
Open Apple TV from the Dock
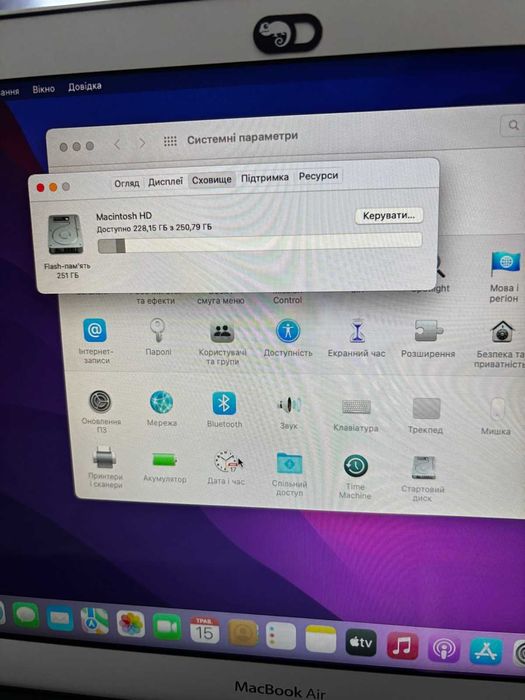click(361, 642)
